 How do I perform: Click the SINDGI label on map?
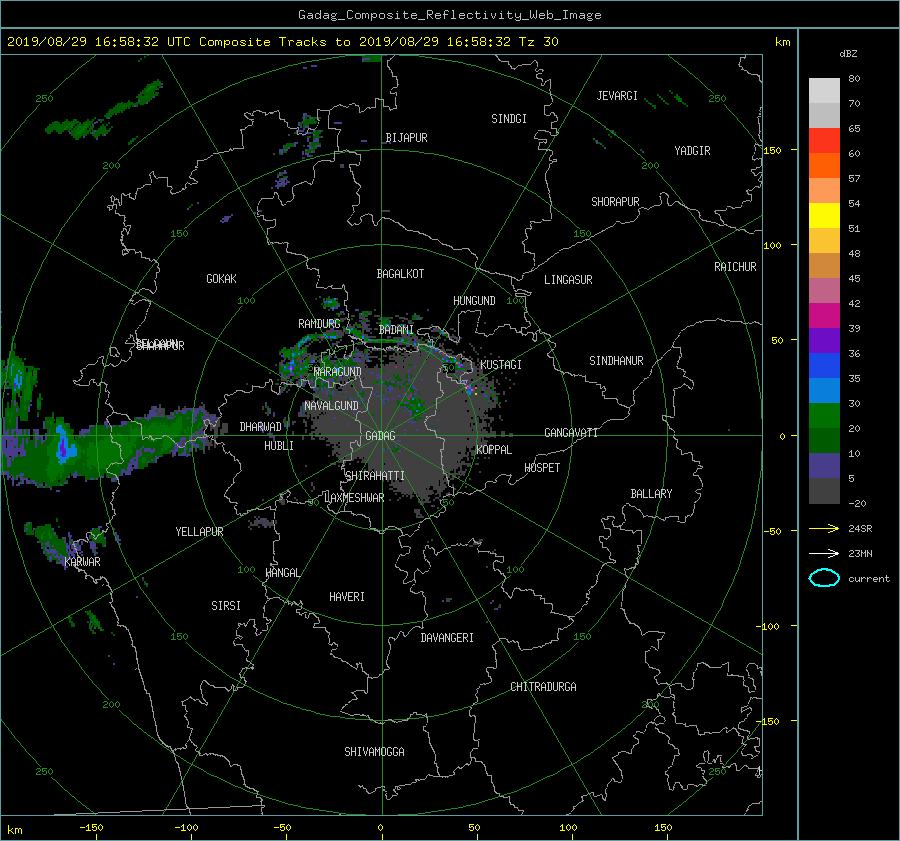click(x=509, y=119)
